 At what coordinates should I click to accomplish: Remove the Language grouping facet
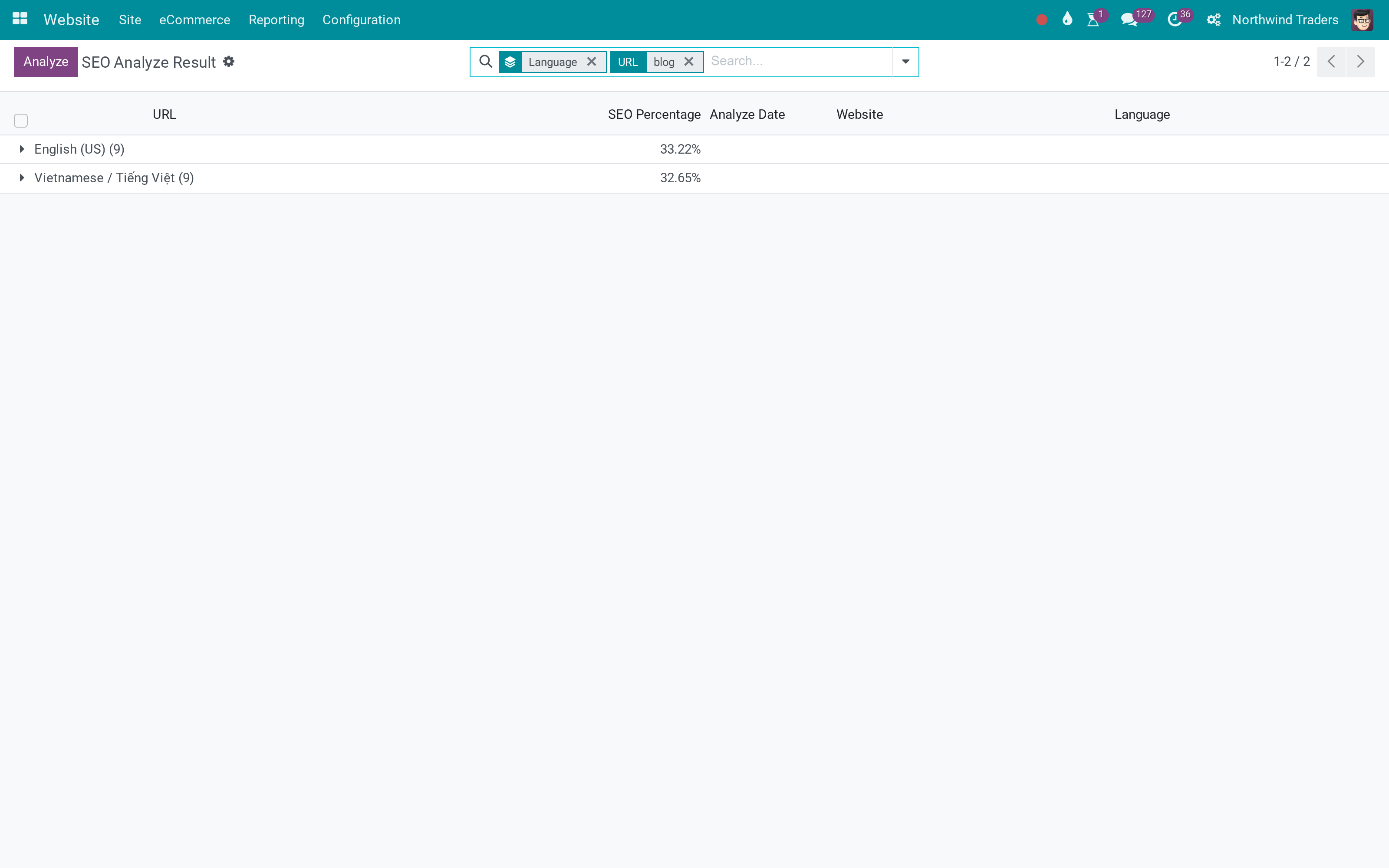(x=592, y=62)
